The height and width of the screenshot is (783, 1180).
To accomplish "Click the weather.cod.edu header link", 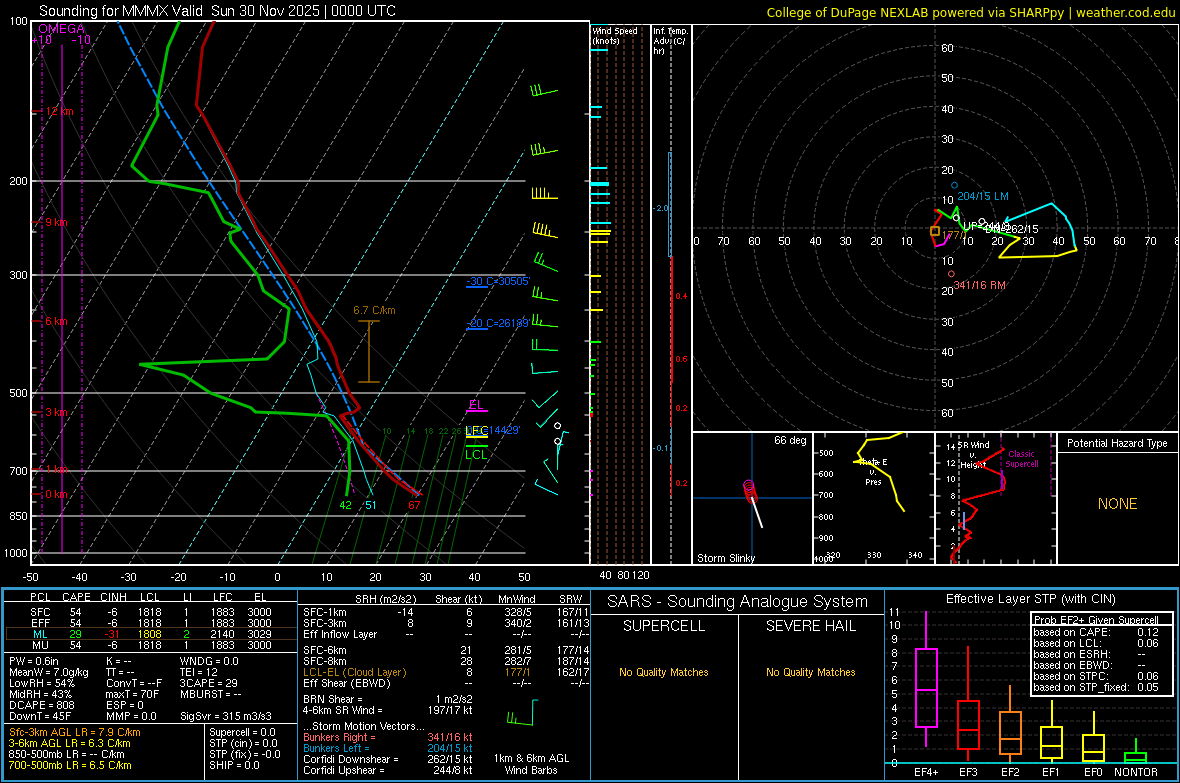I will tap(1125, 12).
